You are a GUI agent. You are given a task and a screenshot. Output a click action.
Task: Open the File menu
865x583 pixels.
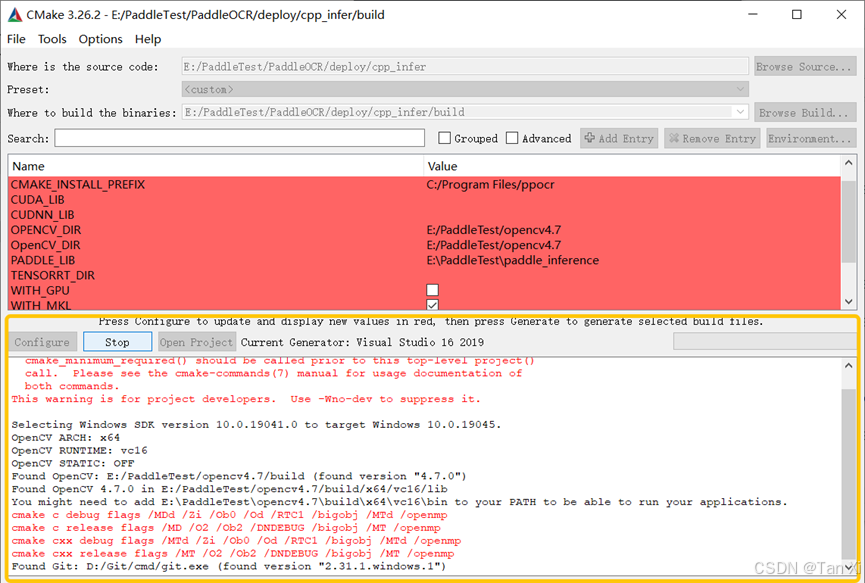16,39
